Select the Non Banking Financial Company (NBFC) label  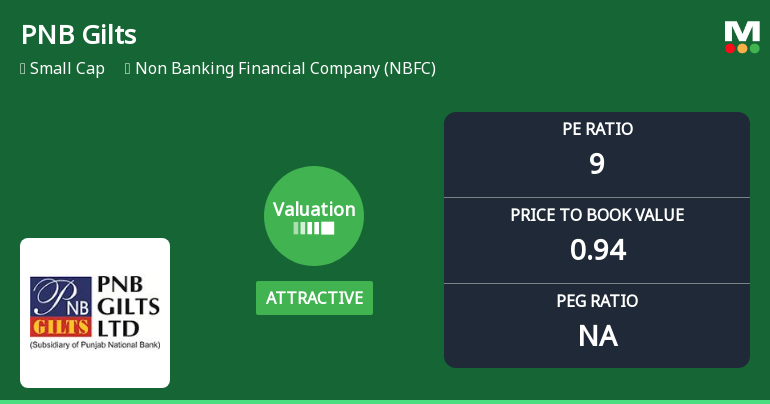click(x=285, y=68)
